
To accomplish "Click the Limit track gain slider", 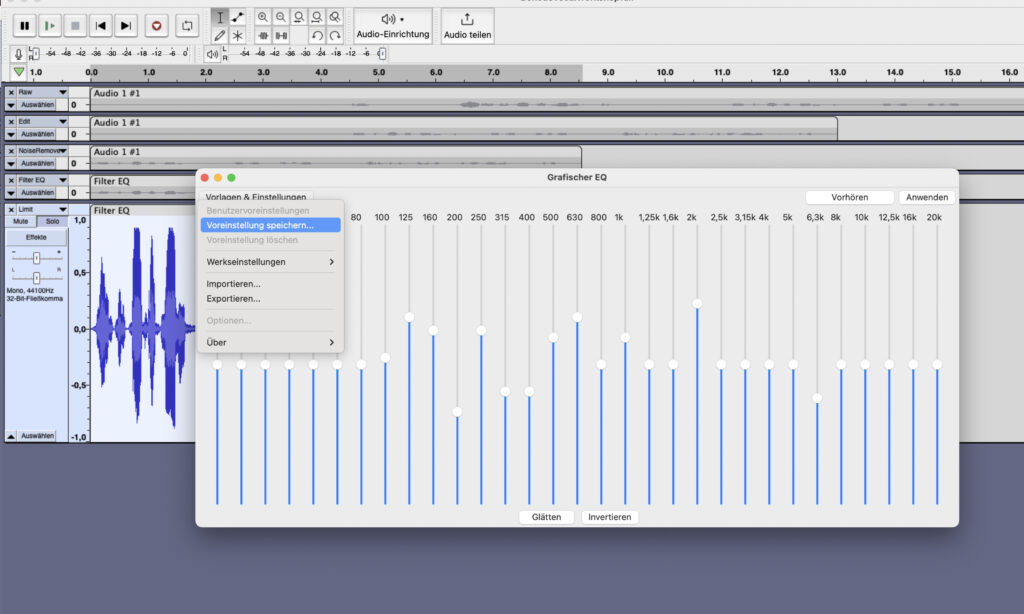I will click(37, 258).
